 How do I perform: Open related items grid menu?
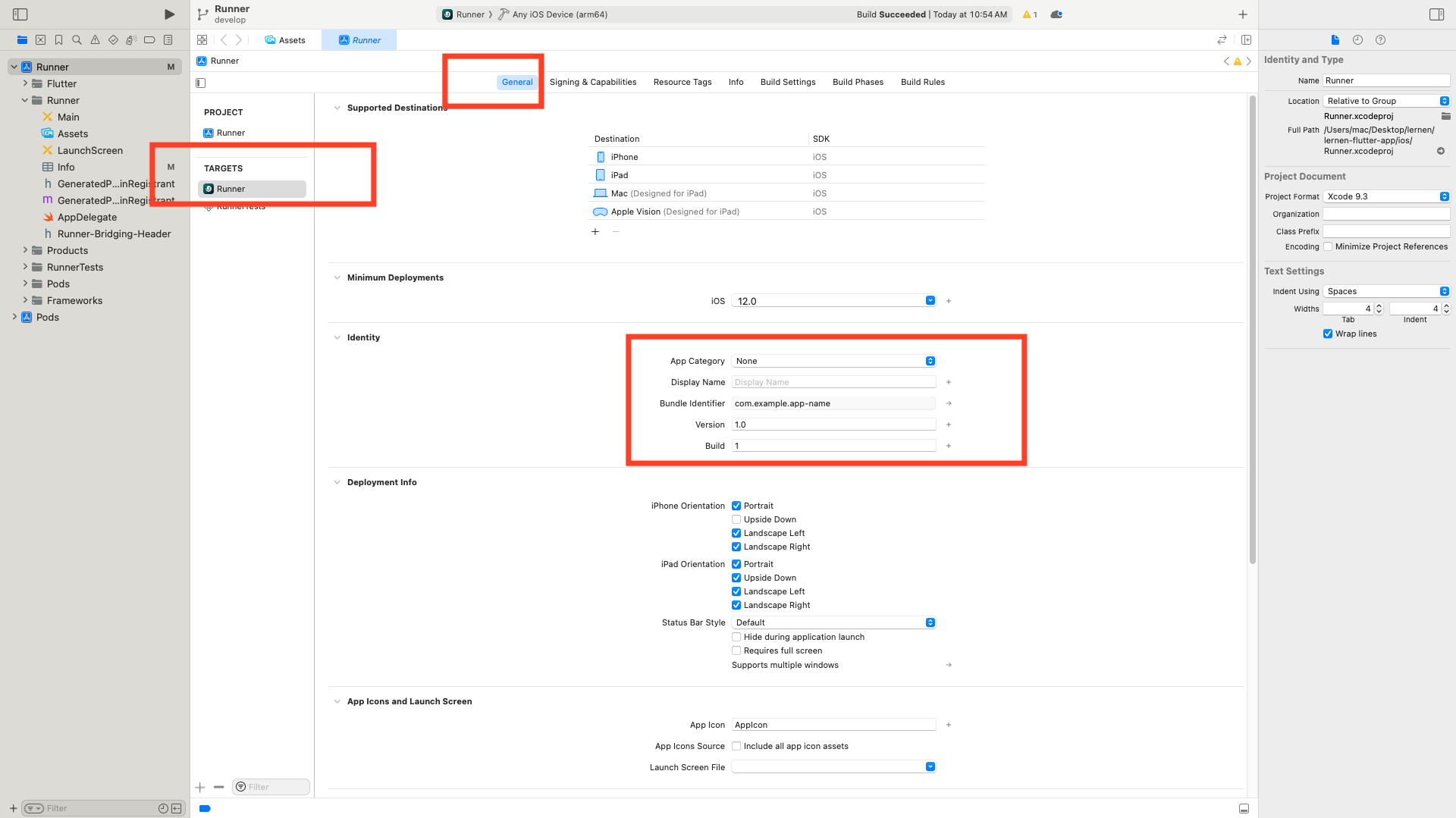[202, 40]
